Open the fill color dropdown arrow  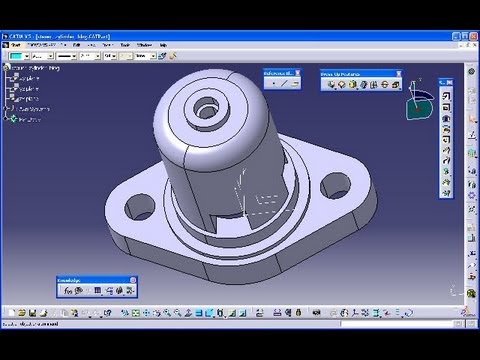(26, 56)
